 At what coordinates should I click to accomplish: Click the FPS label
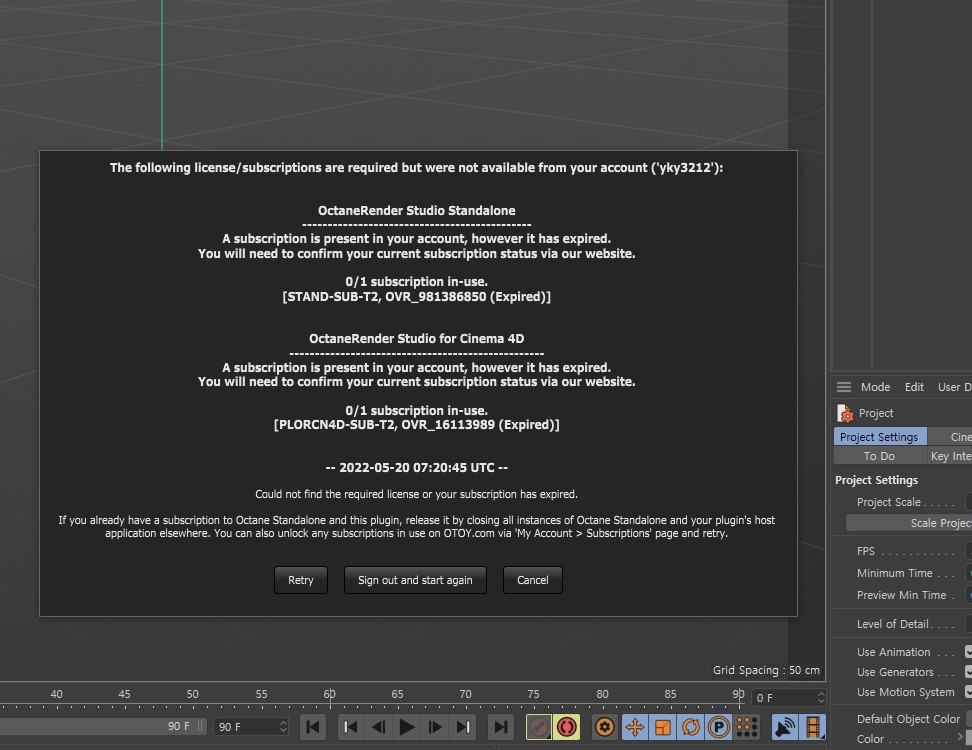click(865, 551)
